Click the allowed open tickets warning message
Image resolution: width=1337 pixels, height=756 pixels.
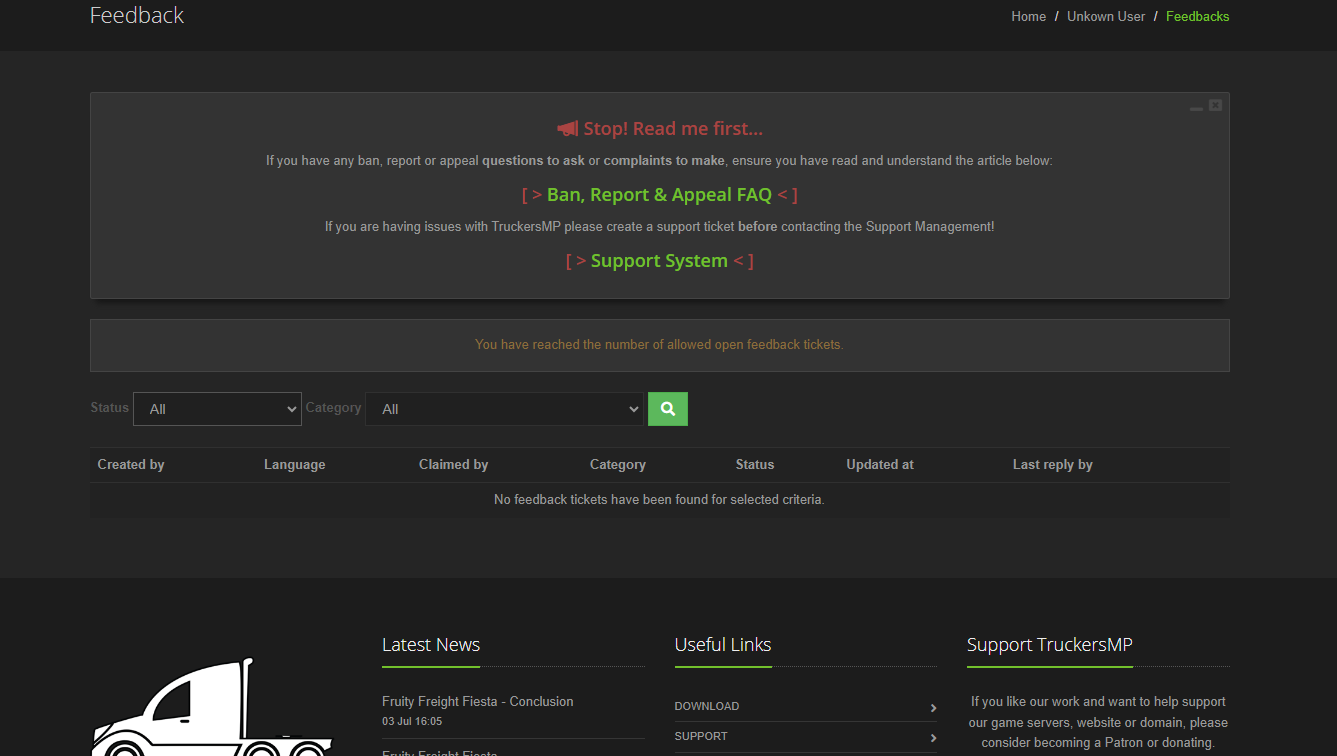coord(659,345)
